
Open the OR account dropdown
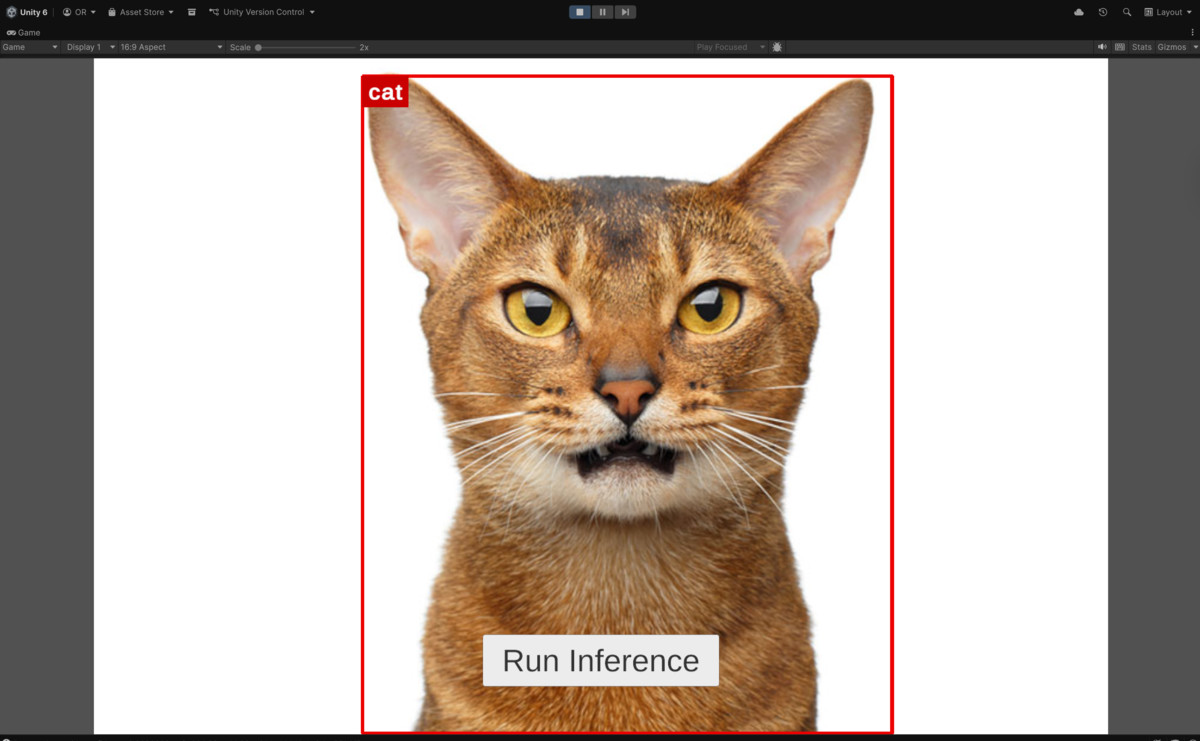click(x=79, y=12)
